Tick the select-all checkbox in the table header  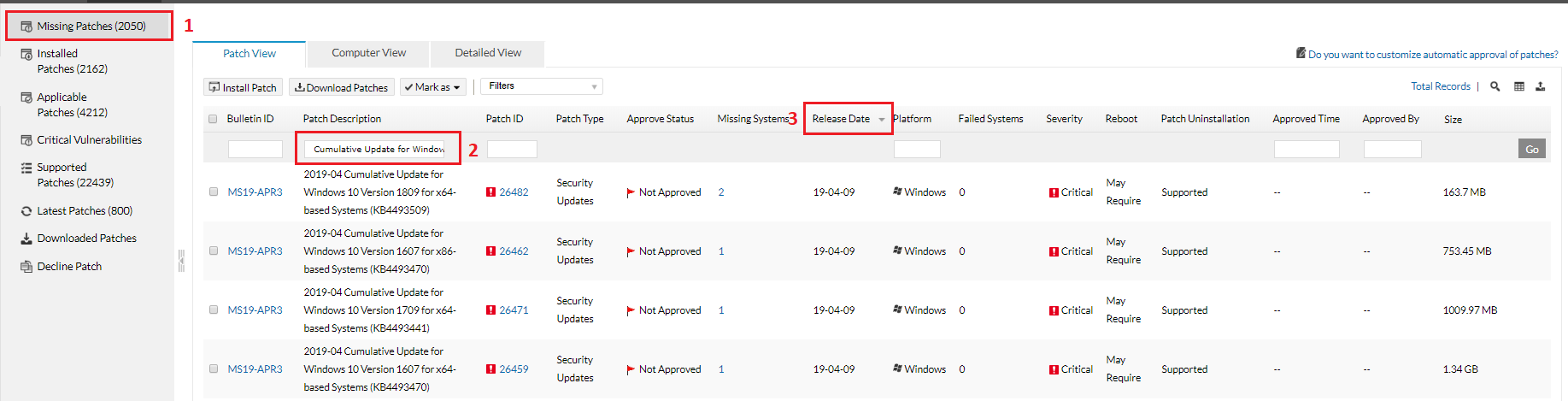point(213,119)
